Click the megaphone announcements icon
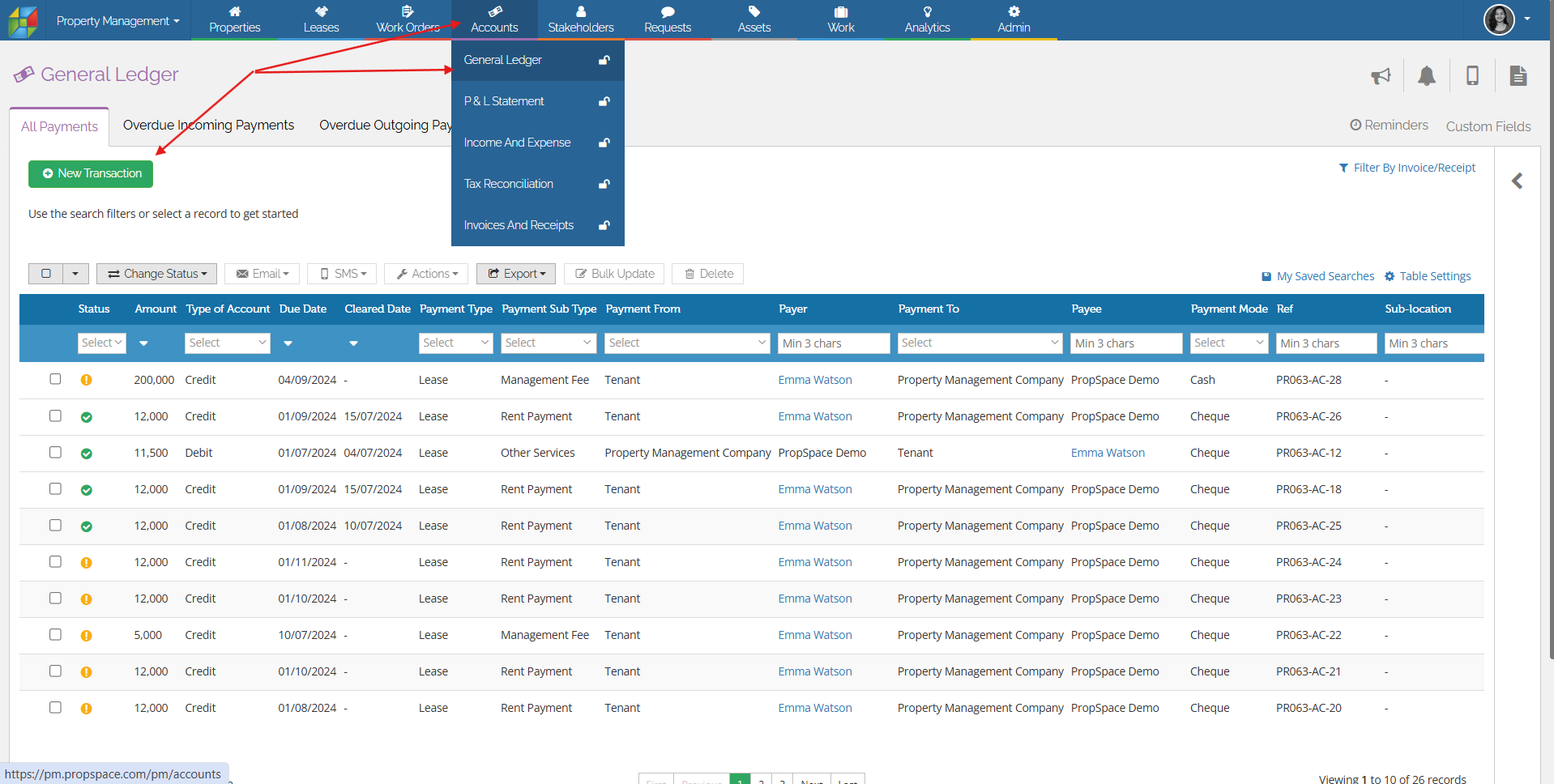The width and height of the screenshot is (1554, 784). [1381, 76]
